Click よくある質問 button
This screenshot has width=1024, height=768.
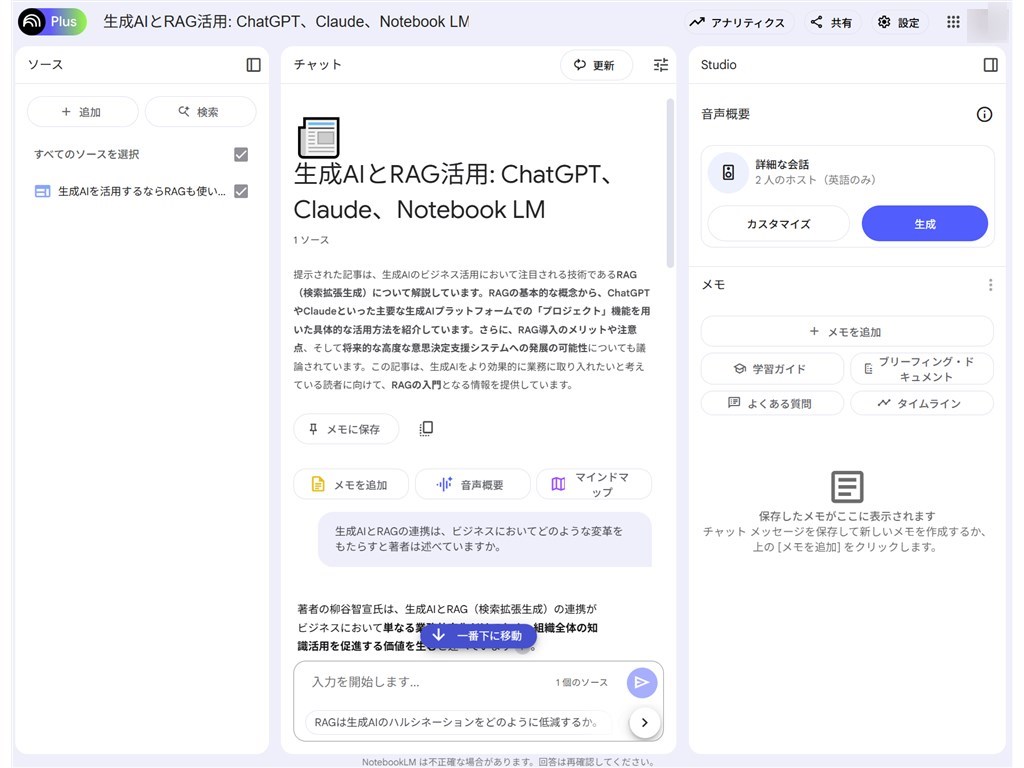(x=773, y=403)
